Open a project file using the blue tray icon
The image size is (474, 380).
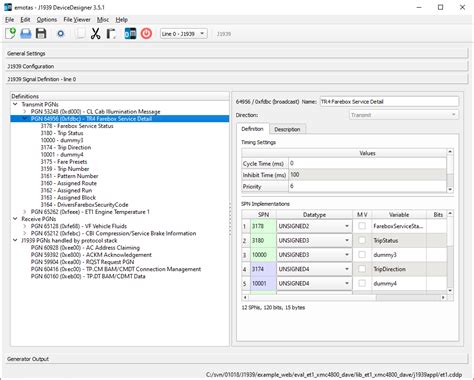coord(26,34)
